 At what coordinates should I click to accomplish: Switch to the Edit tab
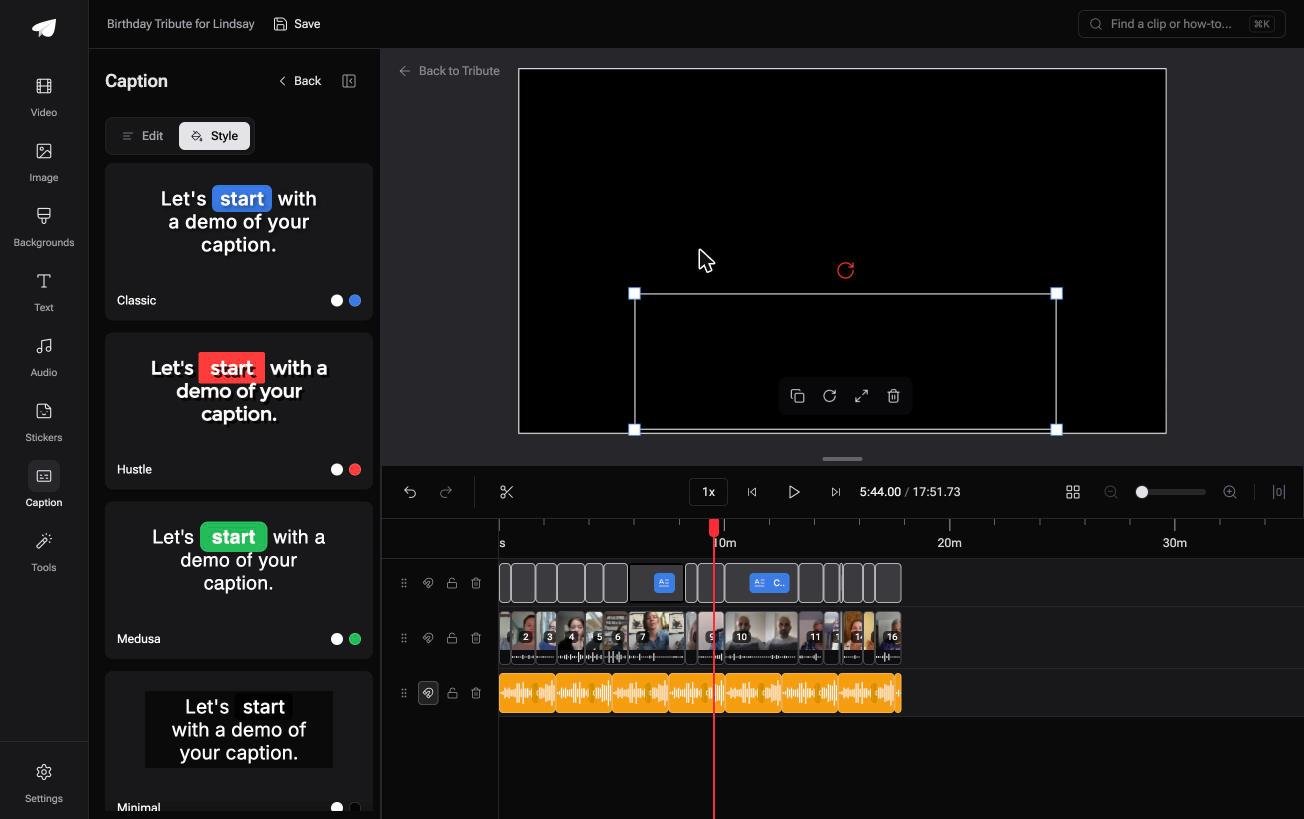coord(142,136)
